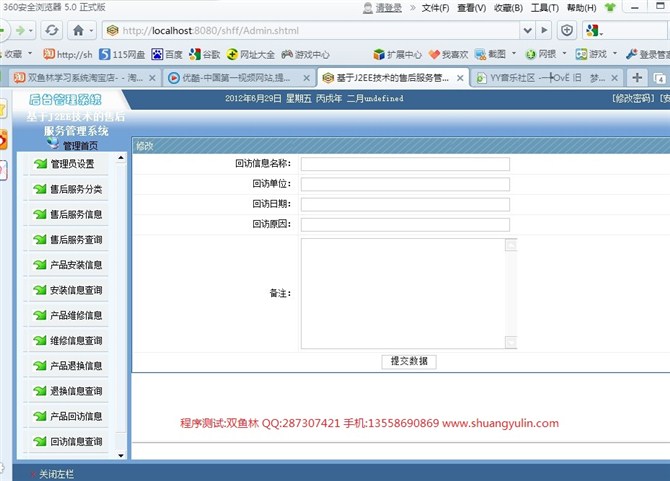Screen dimensions: 670x481
Task: Click the 回访信息名称 input field
Action: pos(405,164)
